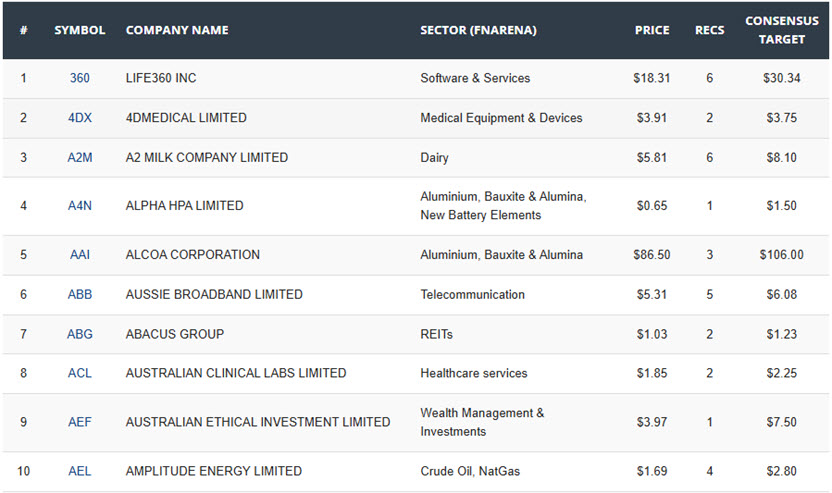Click the Crude Oil, NatGas sector
This screenshot has width=832, height=493.
point(470,471)
